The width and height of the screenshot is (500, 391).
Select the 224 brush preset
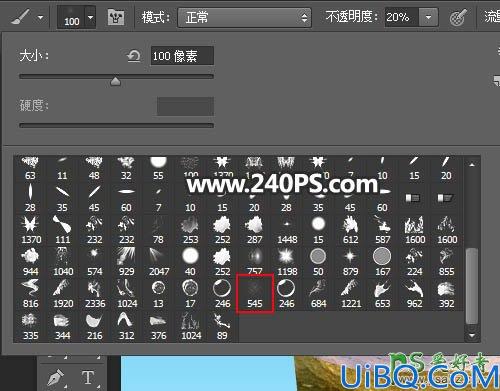(414, 262)
